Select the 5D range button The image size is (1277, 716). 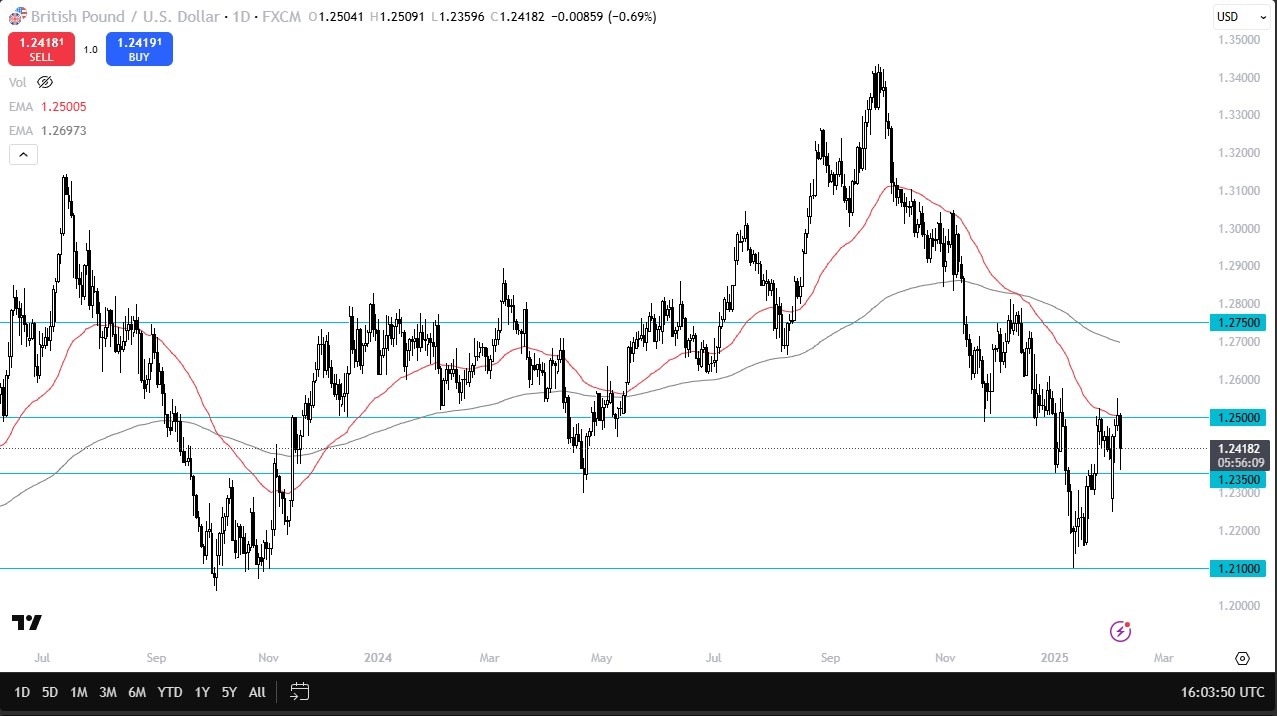coord(49,691)
